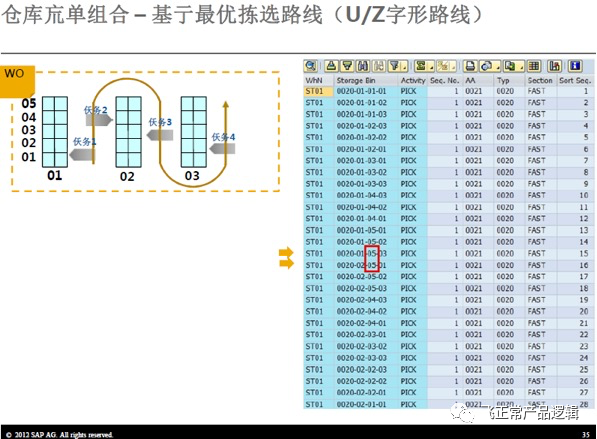Open the Set Filter funnel menu

(397, 66)
